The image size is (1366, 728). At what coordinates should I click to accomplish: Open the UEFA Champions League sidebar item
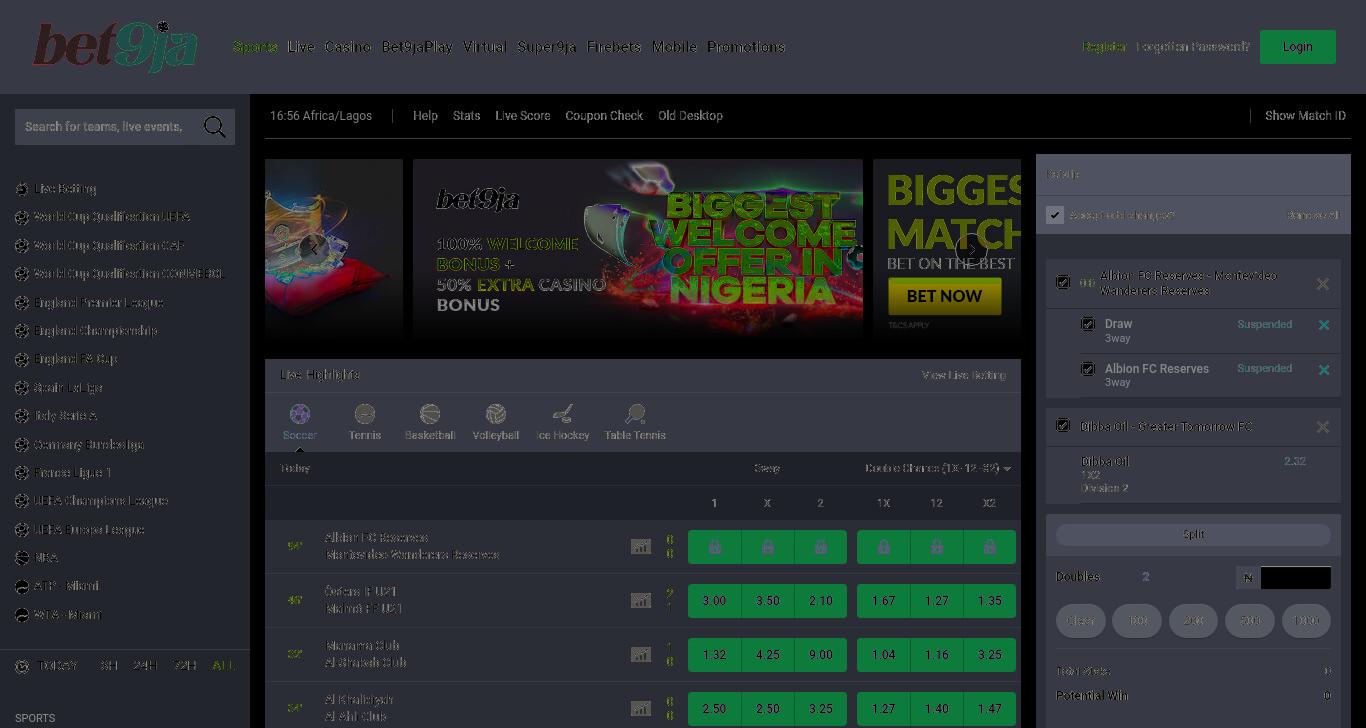tap(100, 501)
